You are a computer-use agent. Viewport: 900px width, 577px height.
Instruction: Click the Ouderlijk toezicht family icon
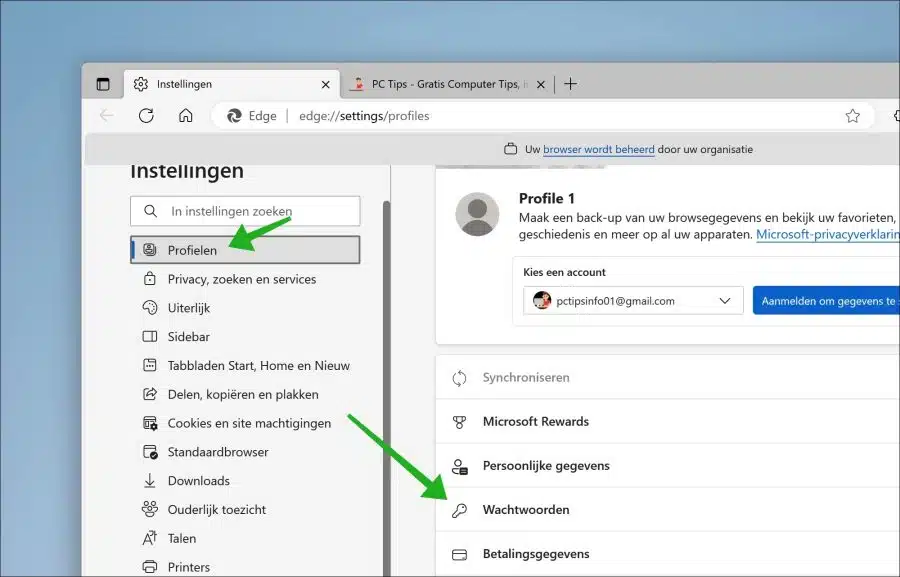click(150, 509)
